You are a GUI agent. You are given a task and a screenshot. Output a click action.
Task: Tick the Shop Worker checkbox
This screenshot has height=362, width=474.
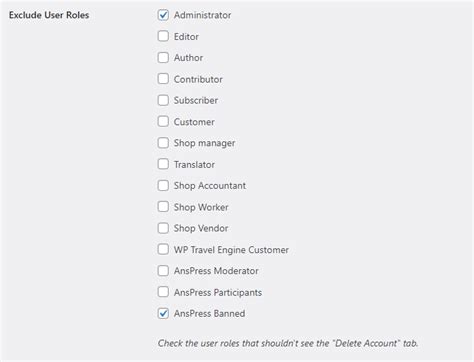163,207
